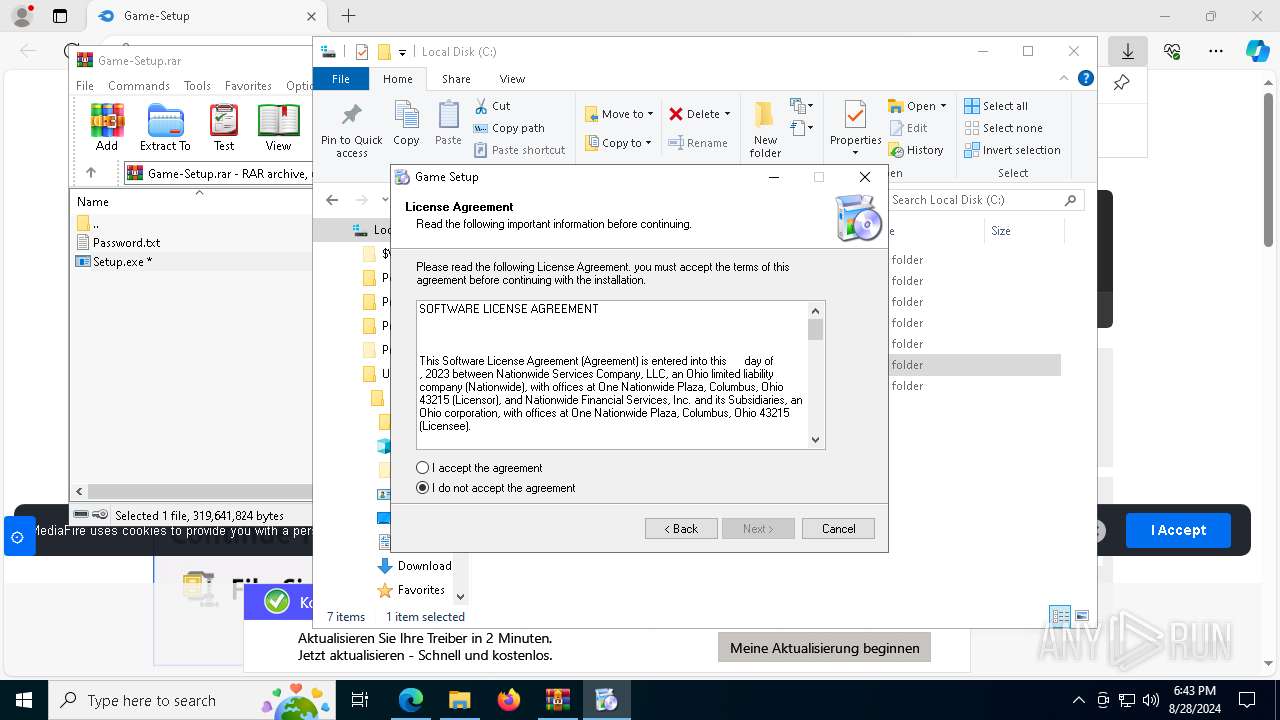Click the Name column header in WinRAR
The image size is (1280, 720).
coord(94,201)
